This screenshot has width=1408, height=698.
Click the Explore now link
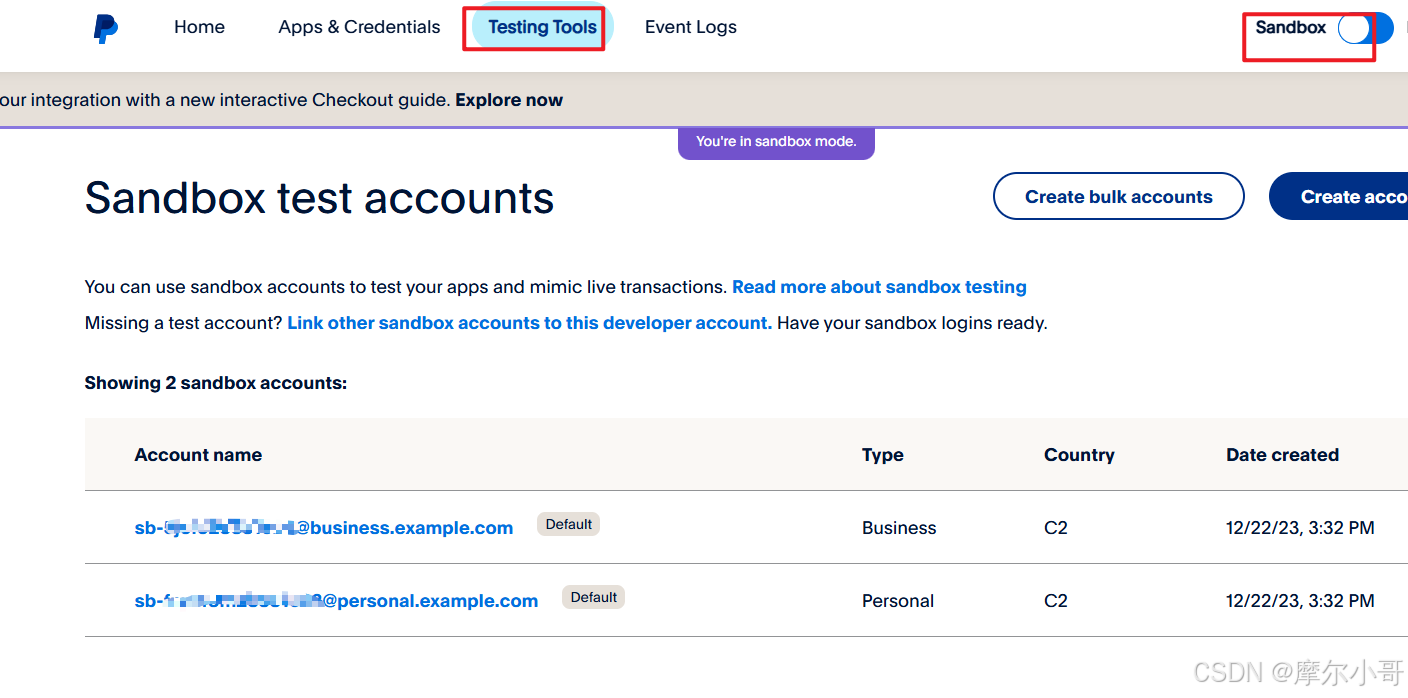coord(509,100)
